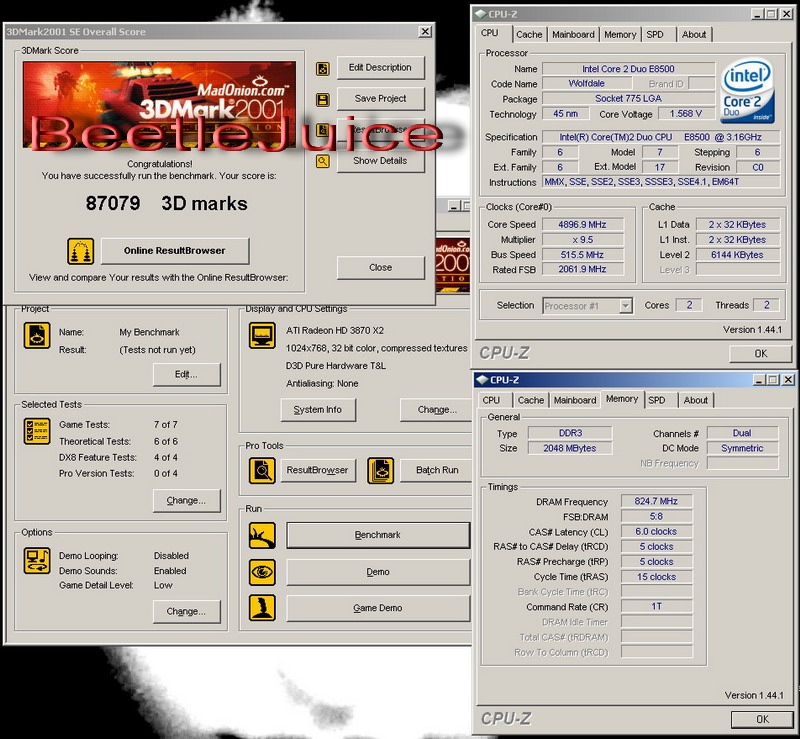Open the Processor #1 selection dropdown
The width and height of the screenshot is (800, 739).
pos(626,306)
